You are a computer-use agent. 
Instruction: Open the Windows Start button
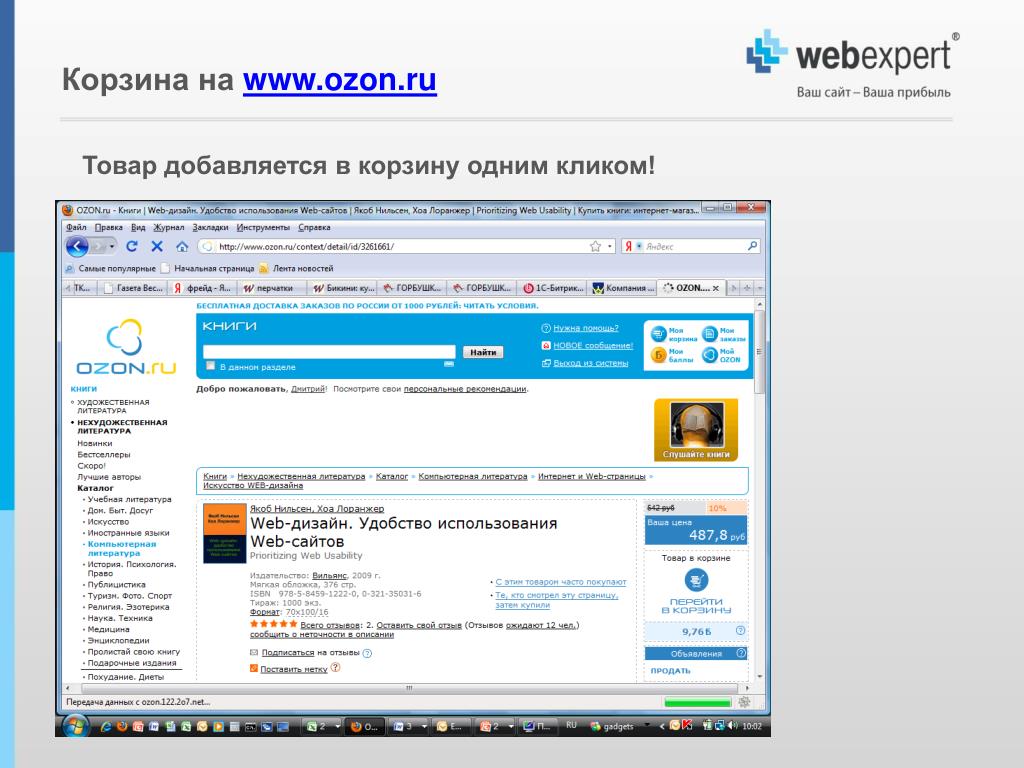coord(75,726)
